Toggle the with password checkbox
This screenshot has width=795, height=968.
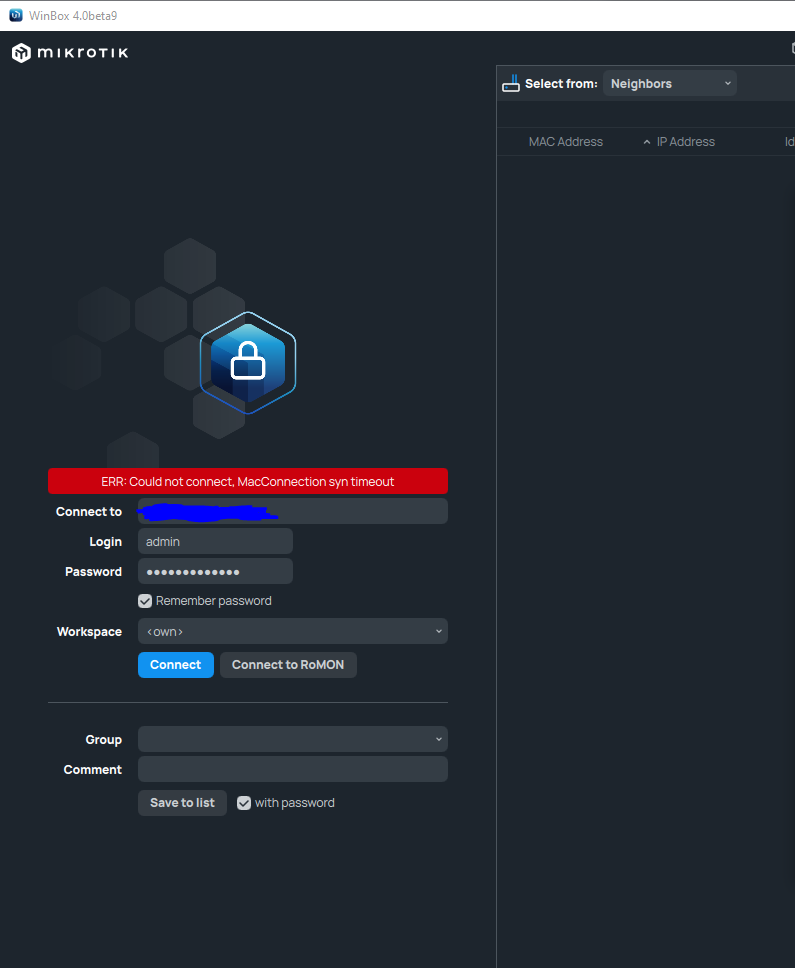pos(244,803)
